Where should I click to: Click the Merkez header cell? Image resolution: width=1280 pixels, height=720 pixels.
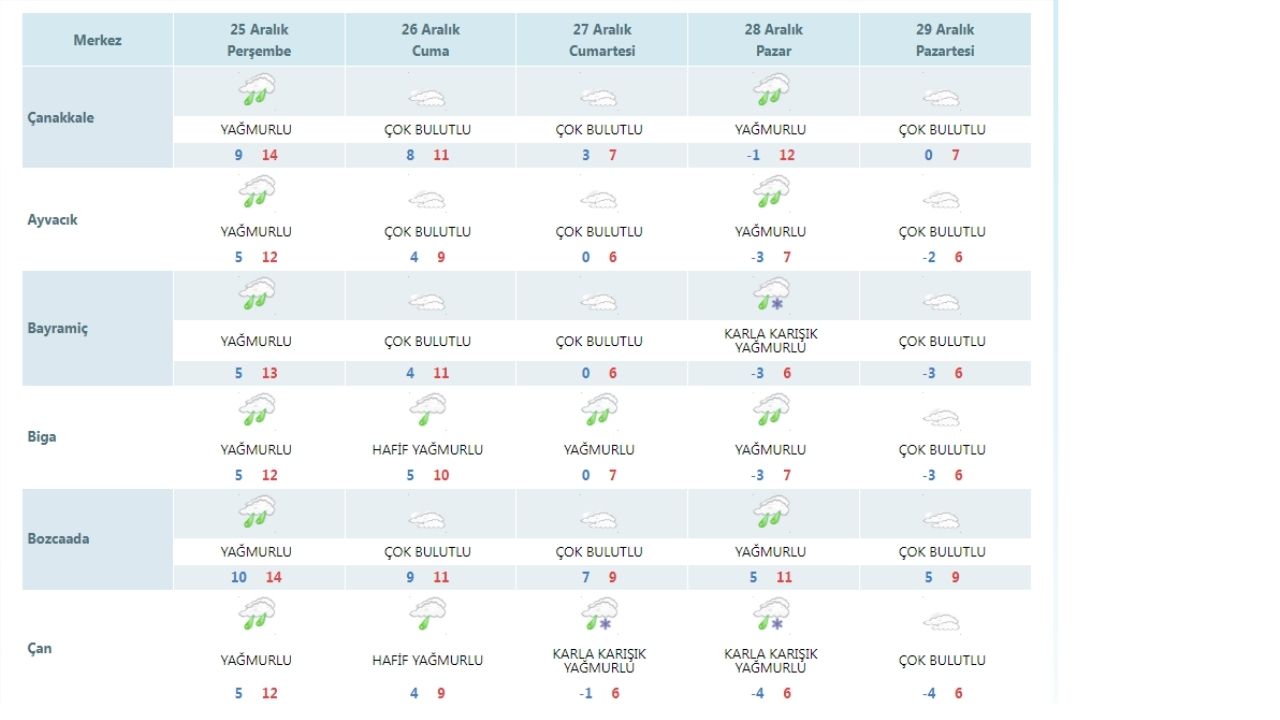(x=98, y=40)
